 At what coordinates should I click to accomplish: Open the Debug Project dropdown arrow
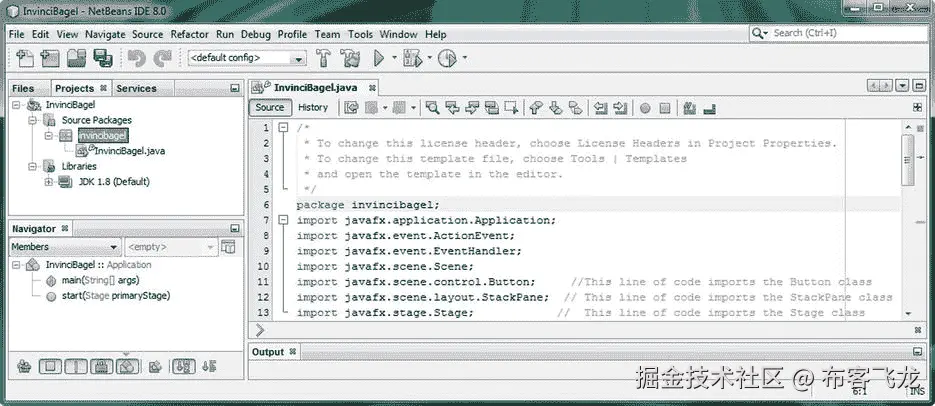point(429,58)
